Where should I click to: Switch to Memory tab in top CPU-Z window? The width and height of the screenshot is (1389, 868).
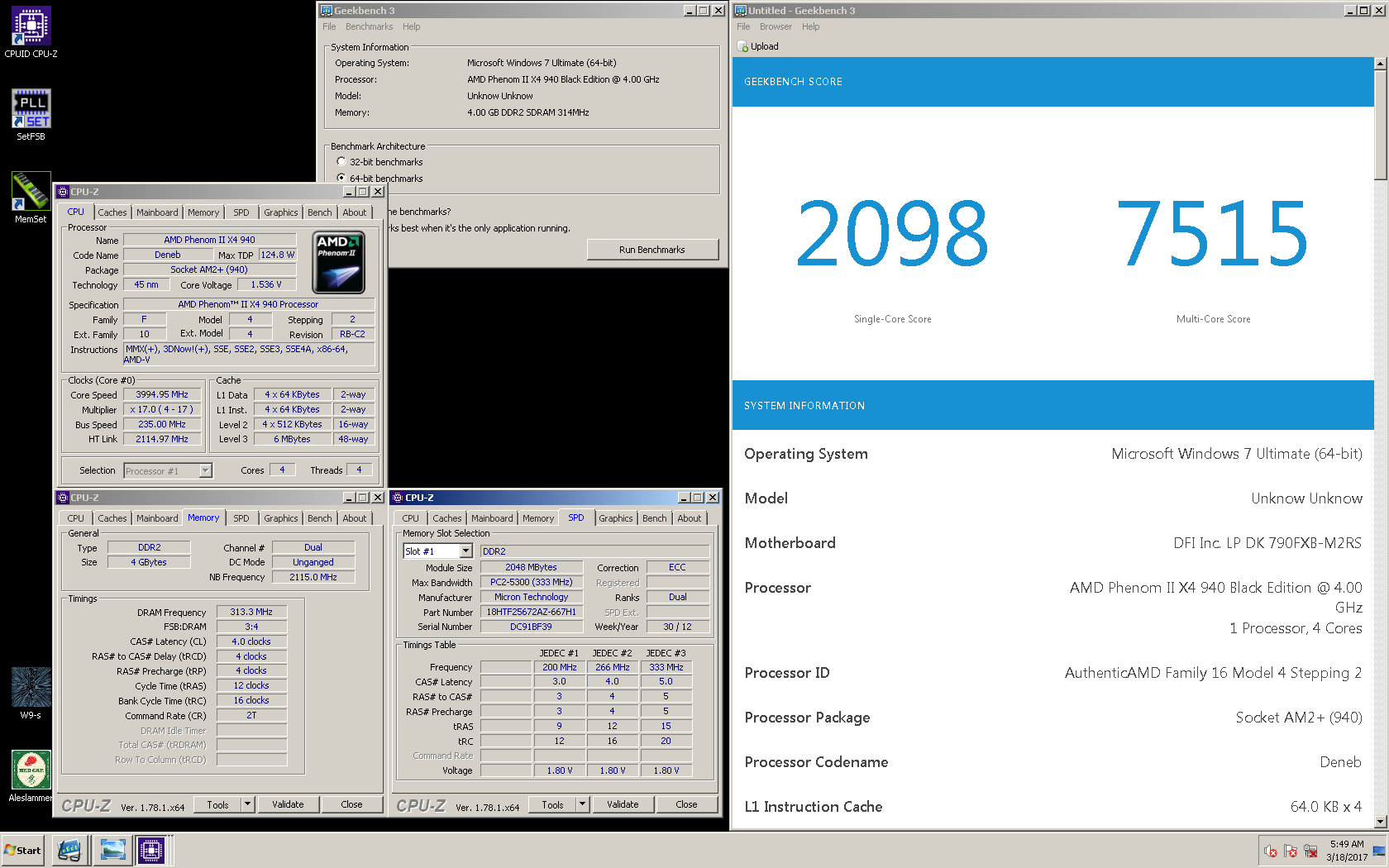tap(203, 212)
